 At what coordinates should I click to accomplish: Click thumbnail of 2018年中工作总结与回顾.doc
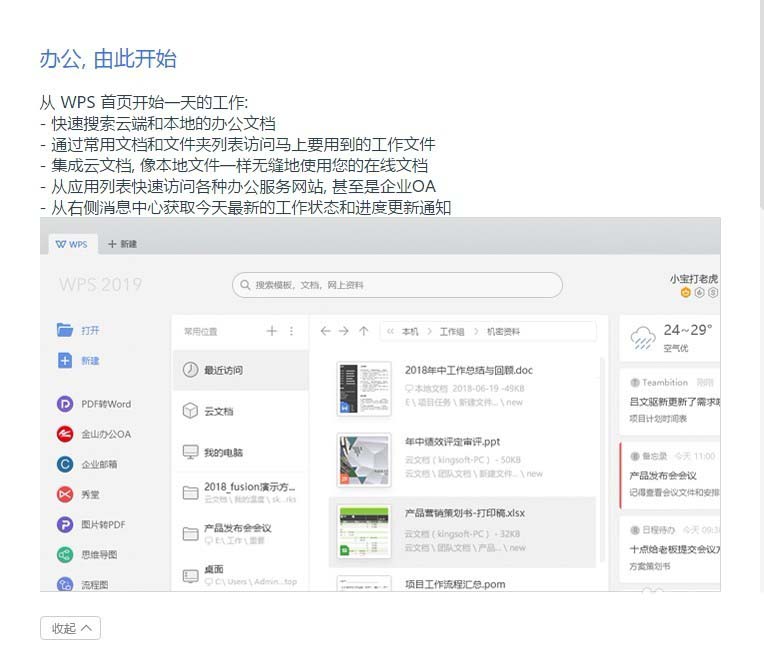pos(364,388)
